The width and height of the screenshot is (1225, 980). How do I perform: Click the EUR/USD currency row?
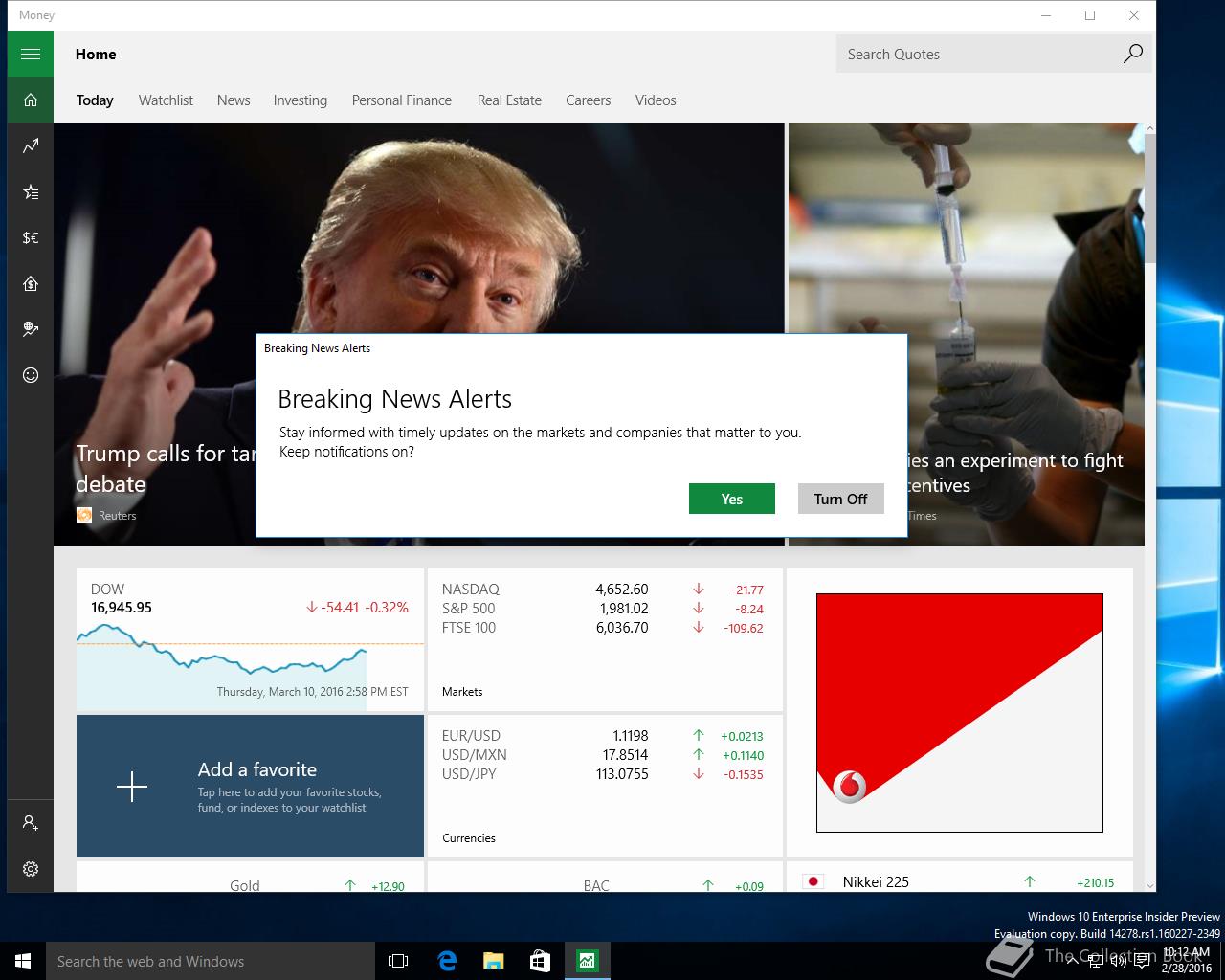(x=603, y=736)
